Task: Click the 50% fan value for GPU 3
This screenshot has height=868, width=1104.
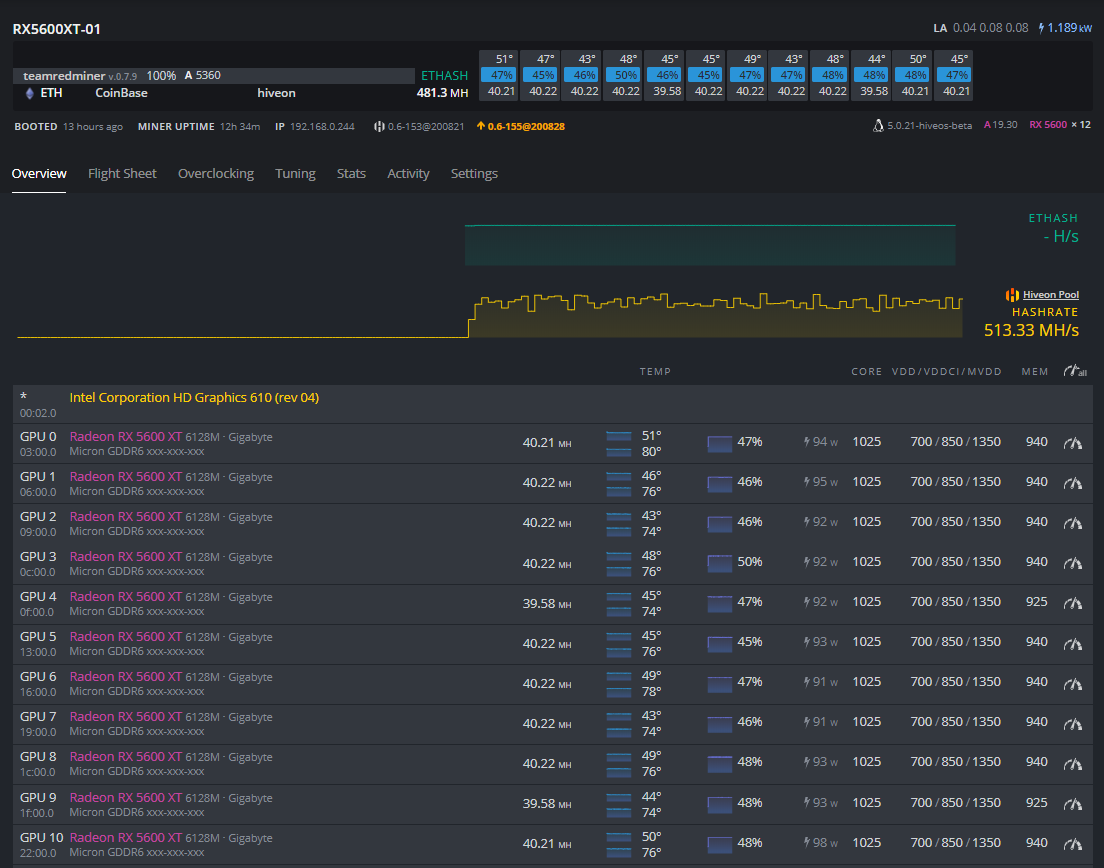Action: click(750, 562)
